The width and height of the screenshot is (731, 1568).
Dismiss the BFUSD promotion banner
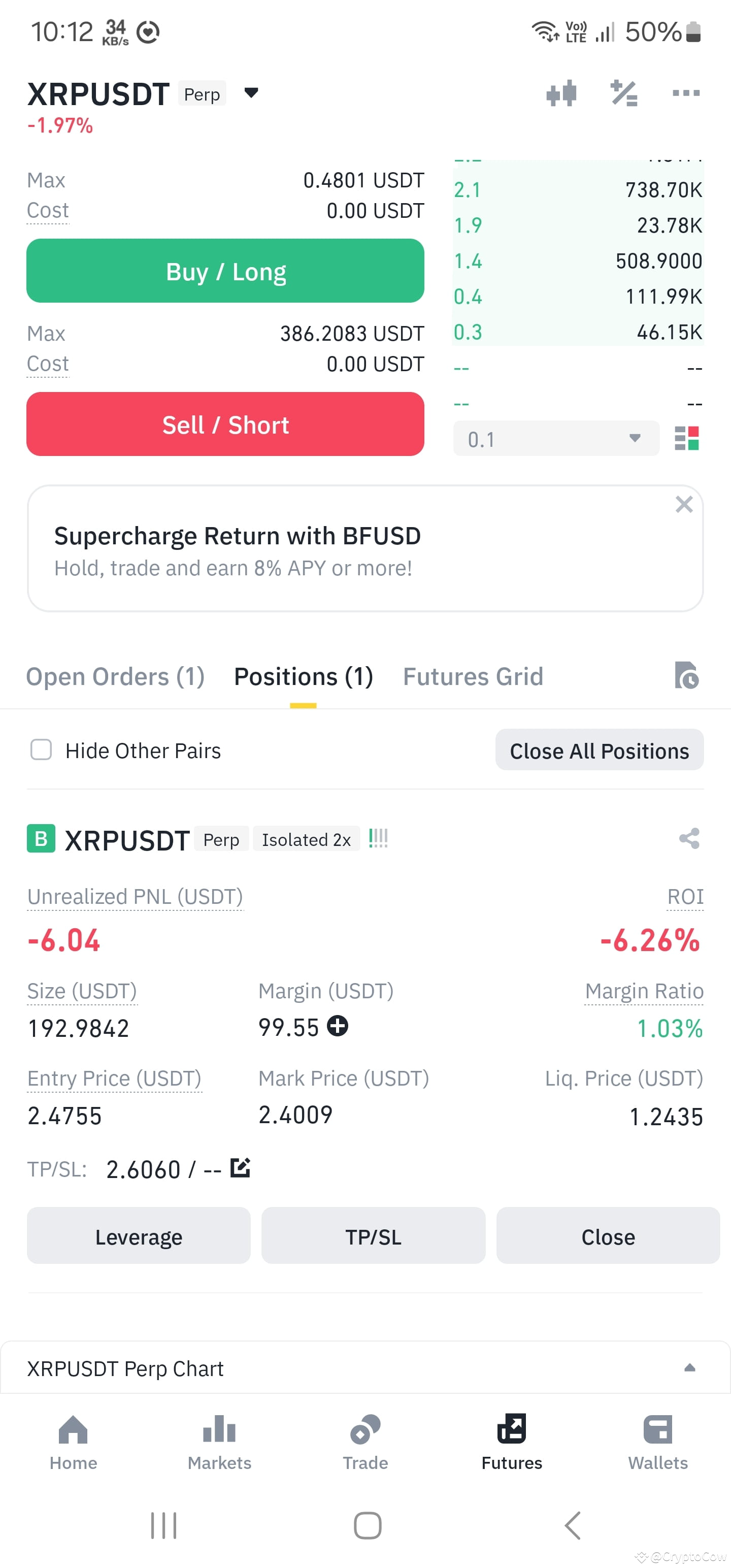click(x=684, y=504)
